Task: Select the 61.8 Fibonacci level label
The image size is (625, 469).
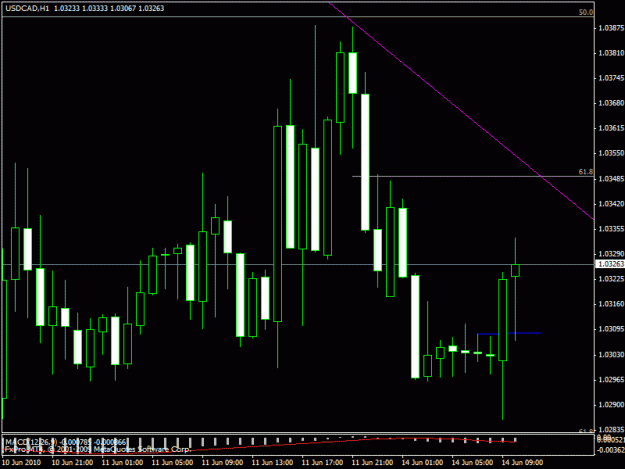Action: (585, 172)
